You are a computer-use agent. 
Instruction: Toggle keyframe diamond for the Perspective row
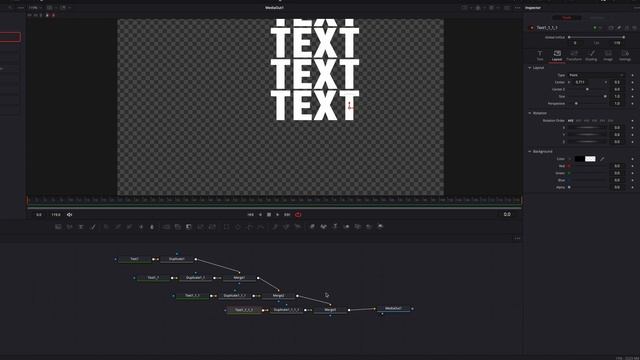coord(633,103)
